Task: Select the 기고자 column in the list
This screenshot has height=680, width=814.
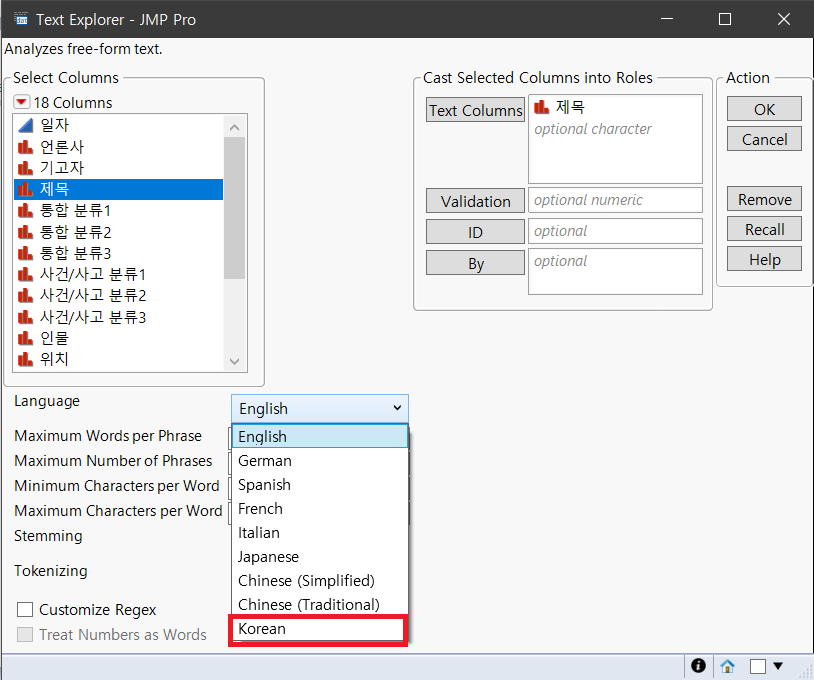Action: (118, 168)
